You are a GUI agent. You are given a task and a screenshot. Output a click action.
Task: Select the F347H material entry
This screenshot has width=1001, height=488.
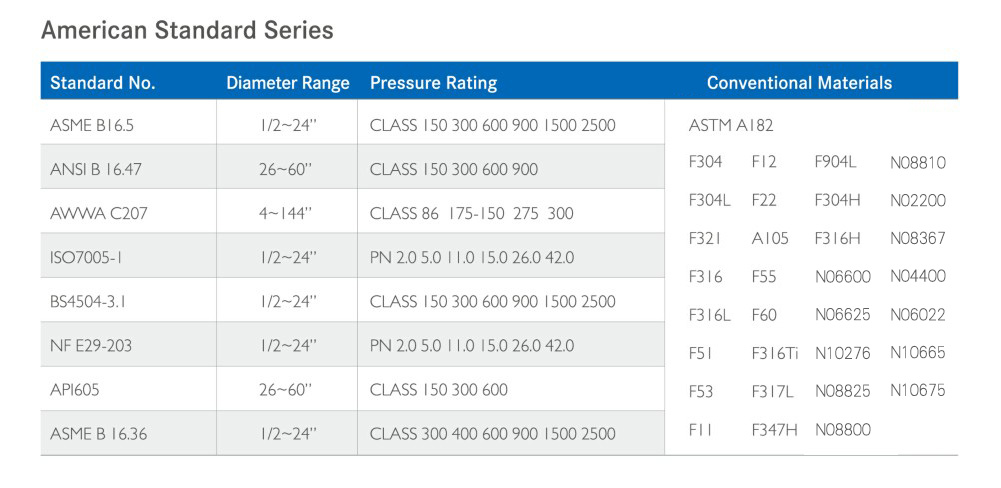774,430
